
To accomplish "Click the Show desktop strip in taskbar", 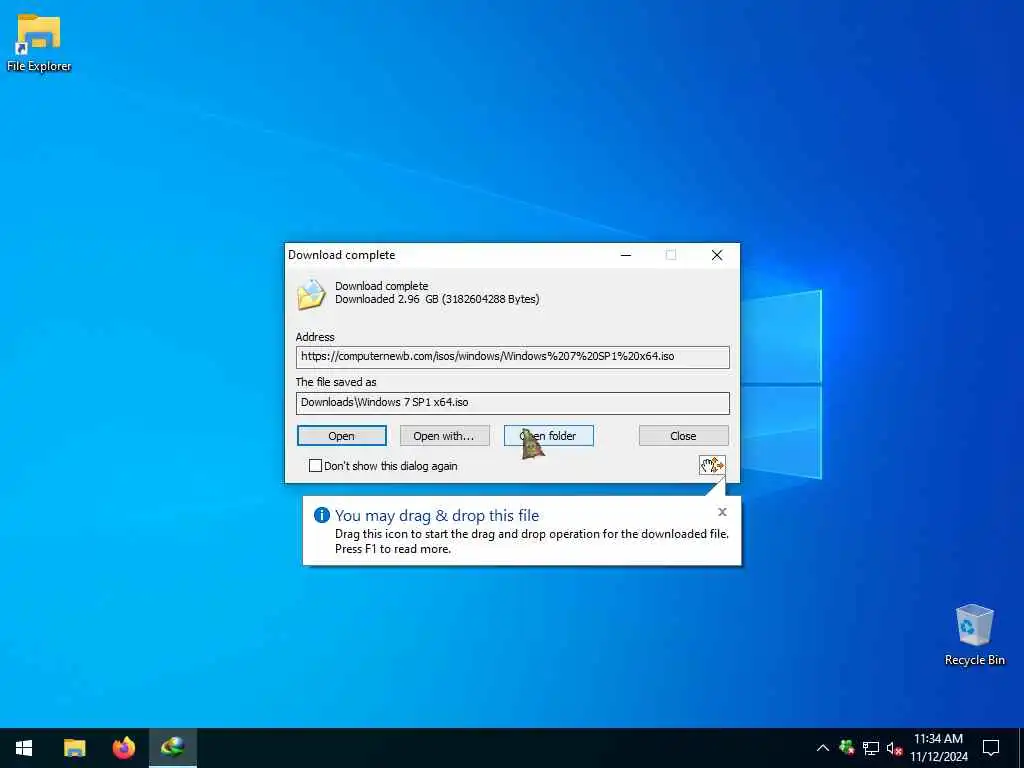I will (x=1021, y=748).
